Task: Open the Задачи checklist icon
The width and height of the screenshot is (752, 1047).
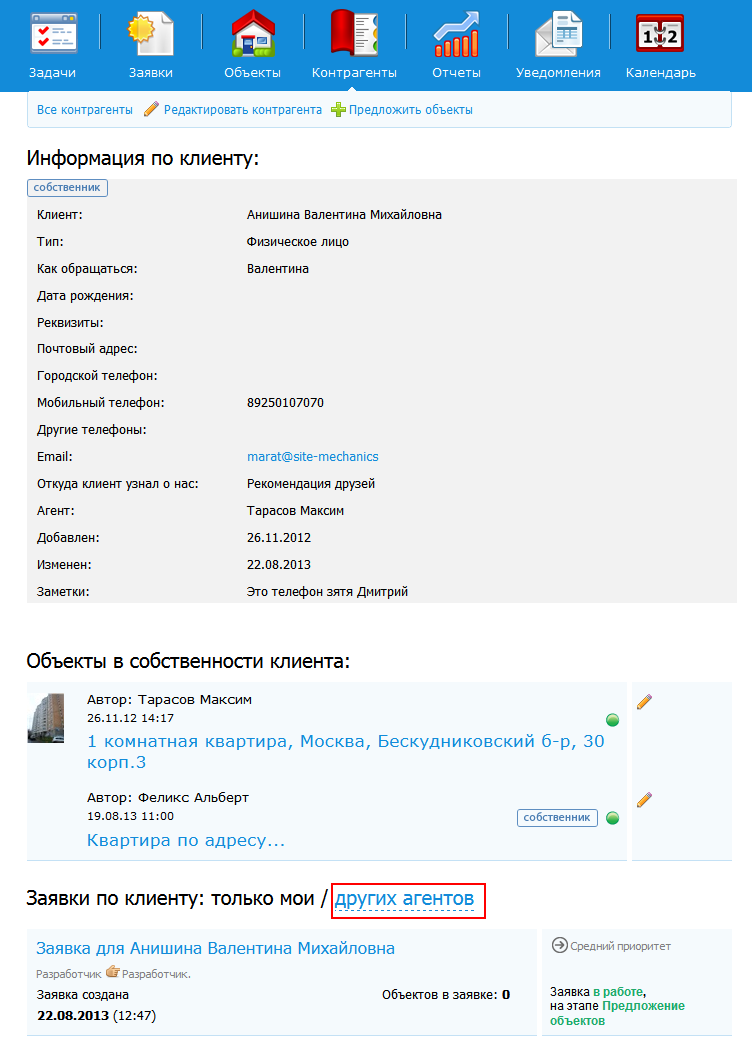Action: (53, 33)
